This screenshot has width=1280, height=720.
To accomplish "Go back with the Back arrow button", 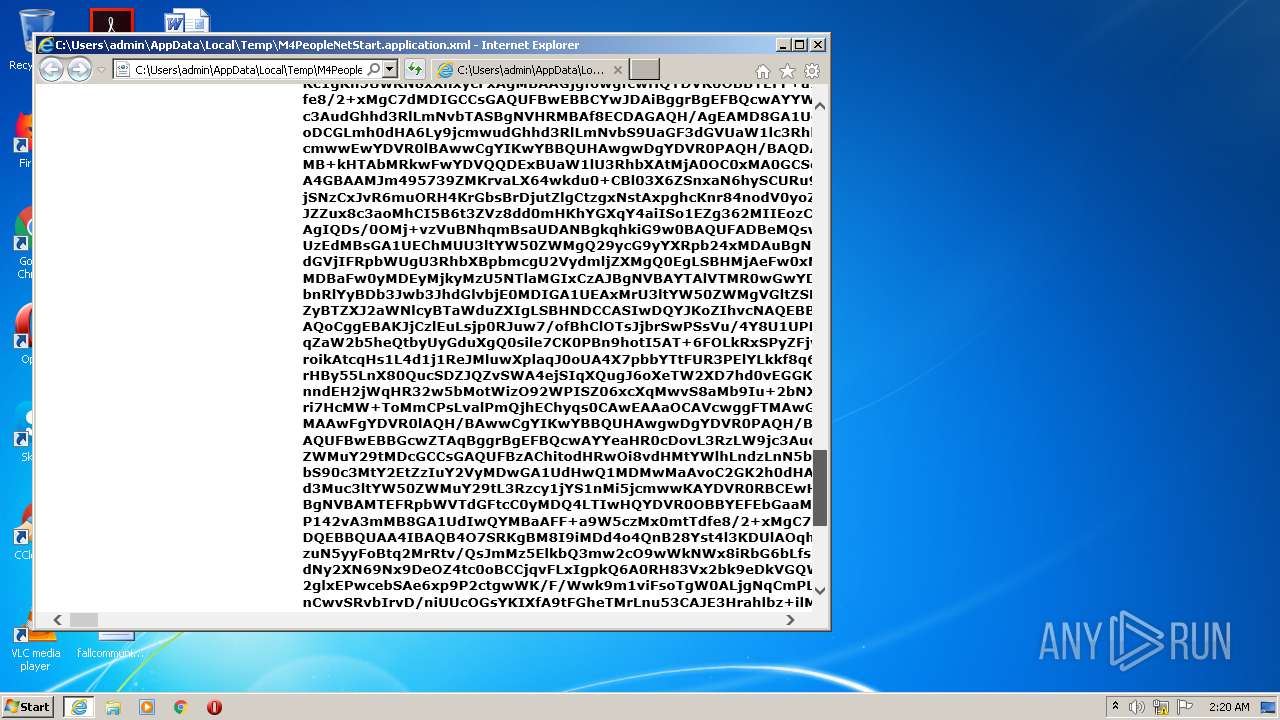I will (x=51, y=69).
